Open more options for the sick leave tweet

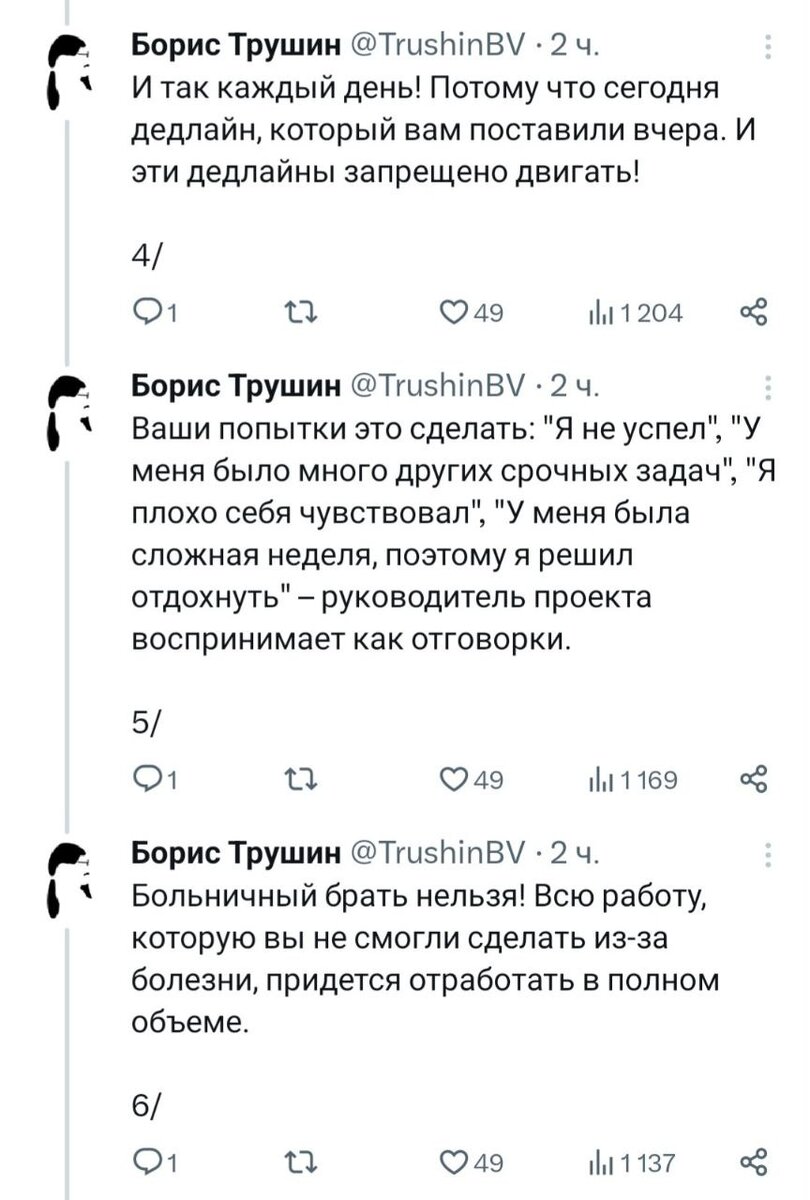click(767, 855)
